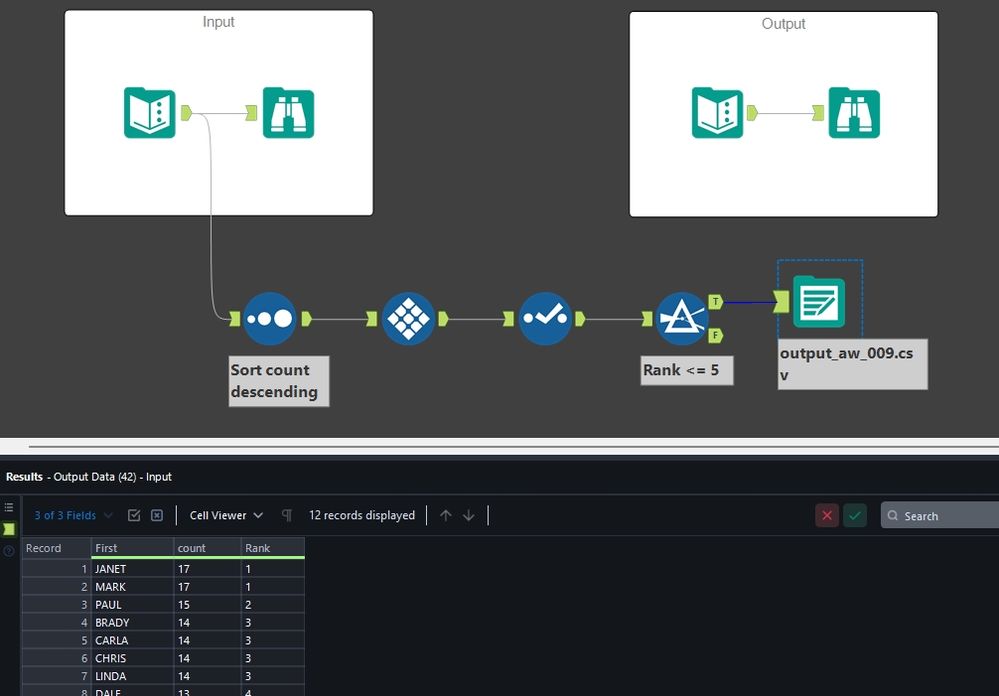Click the deselect-all icon in Results toolbar
Screen dimensions: 999x696
[157, 514]
